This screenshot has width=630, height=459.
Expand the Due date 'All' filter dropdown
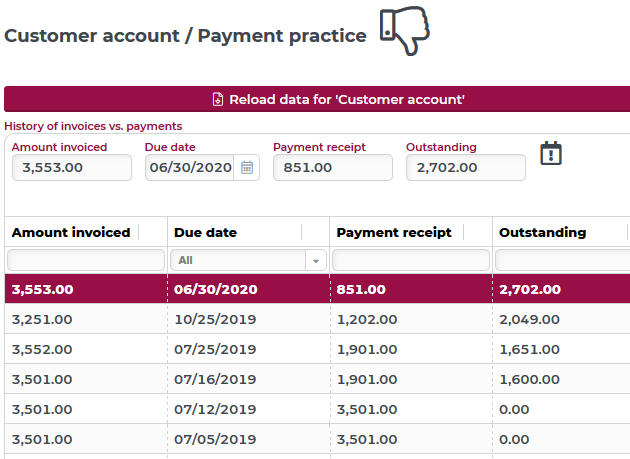tap(317, 260)
